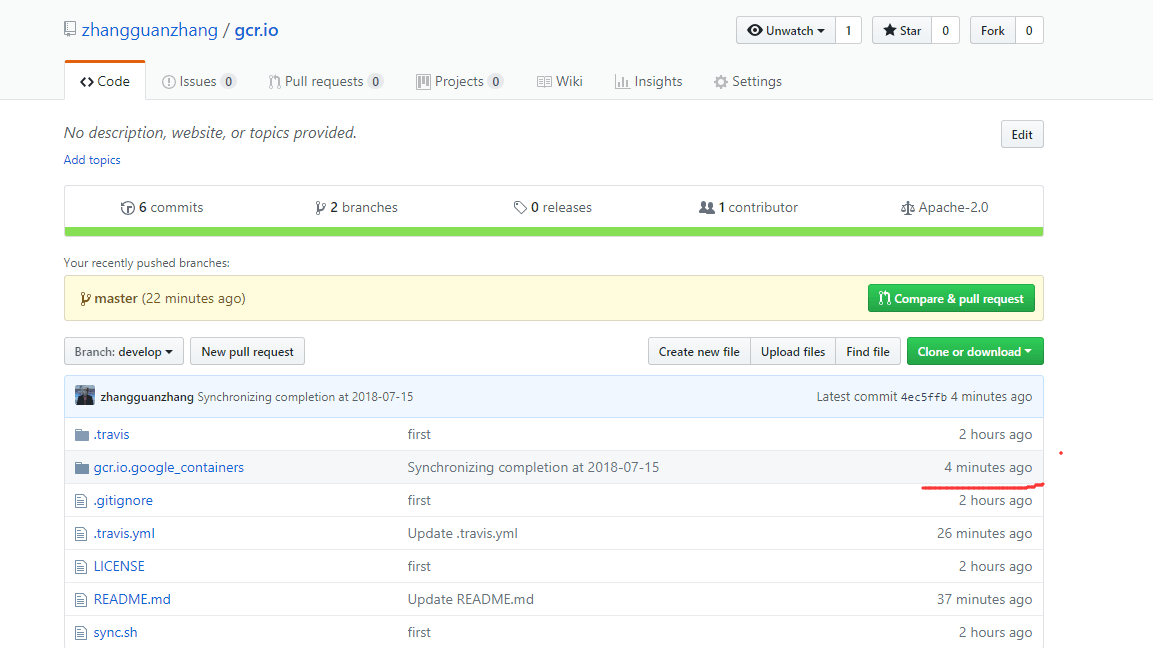Click the Issues exclamation icon
This screenshot has height=648, width=1153.
pyautogui.click(x=168, y=82)
